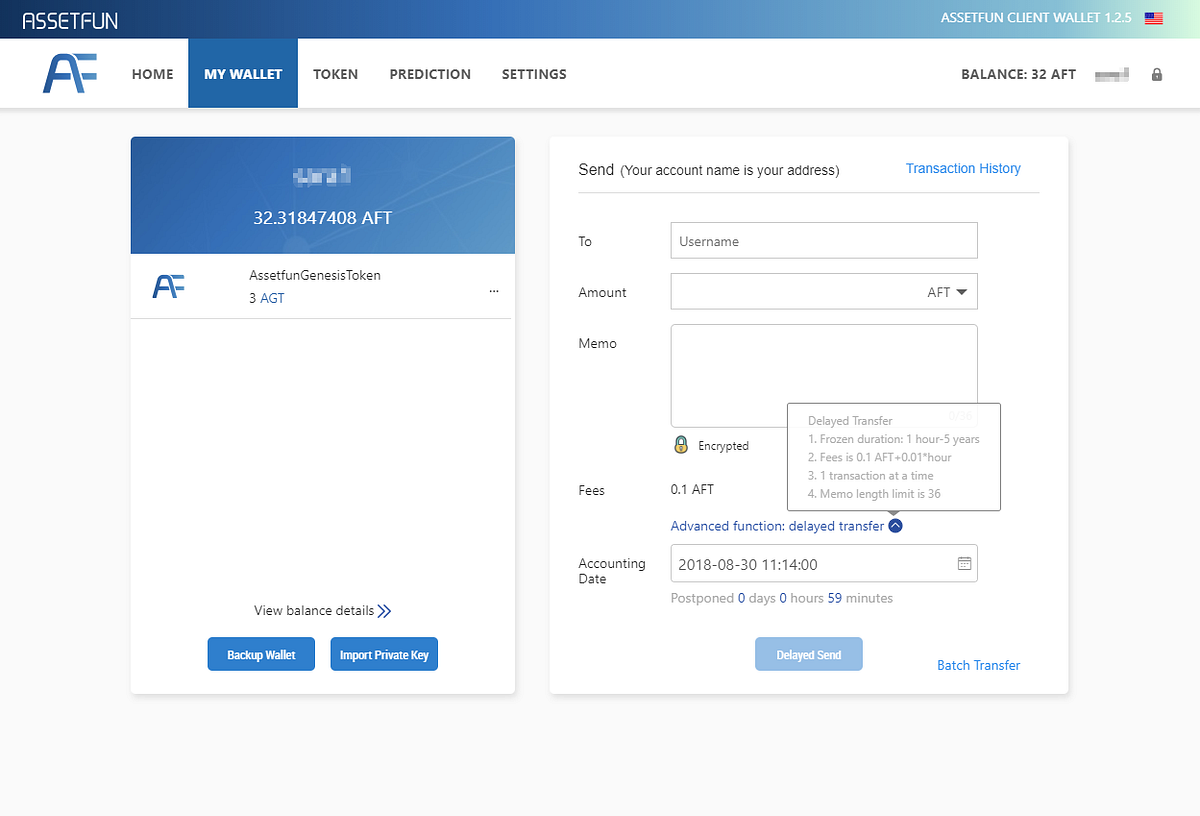
Task: Toggle the Encrypted padlock below the Memo box
Action: point(681,445)
